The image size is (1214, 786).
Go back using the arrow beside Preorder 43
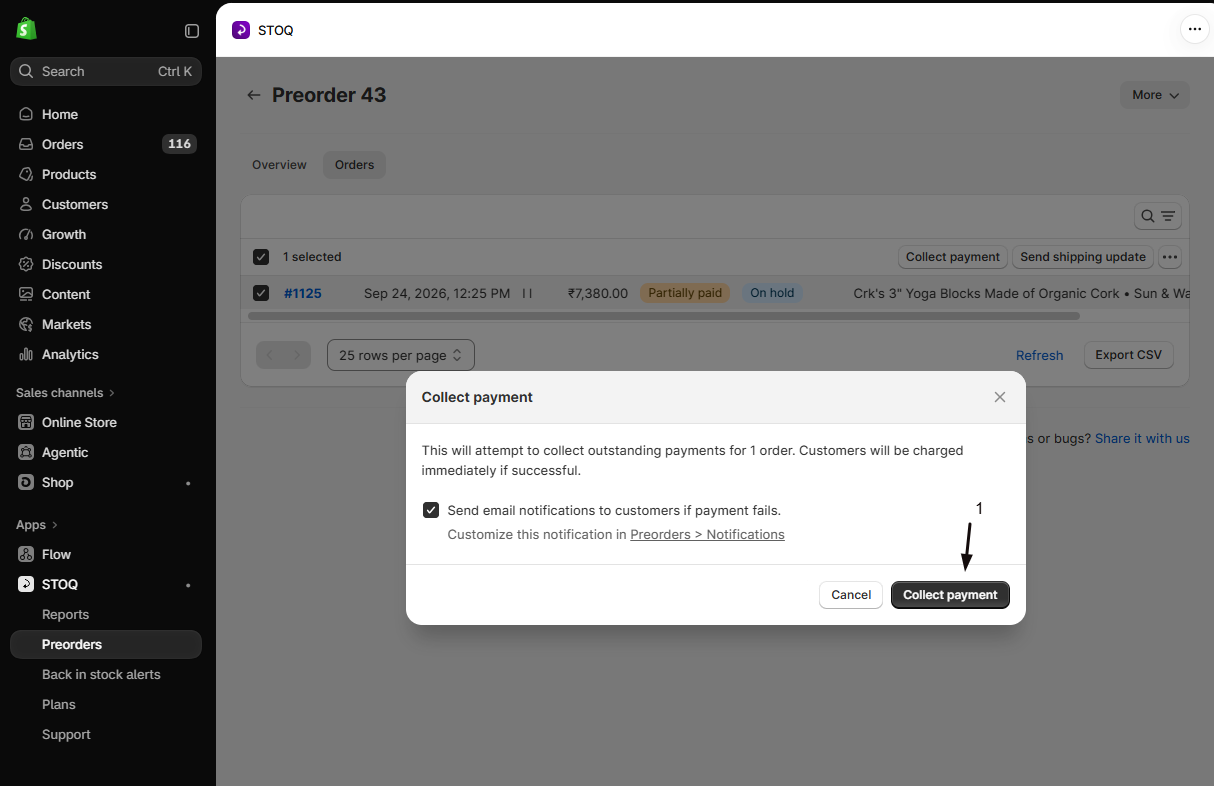click(254, 95)
